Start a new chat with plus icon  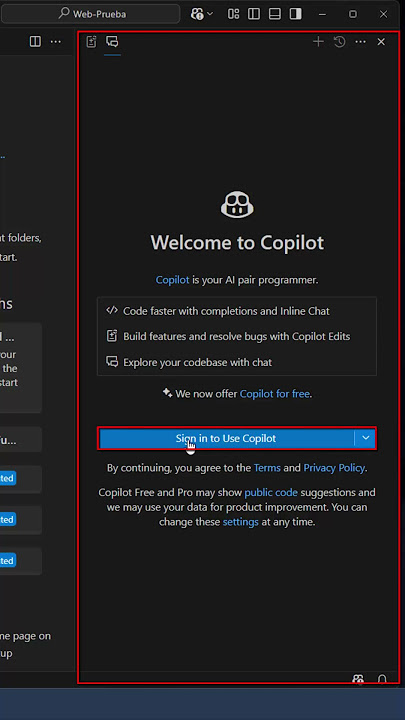tap(318, 42)
